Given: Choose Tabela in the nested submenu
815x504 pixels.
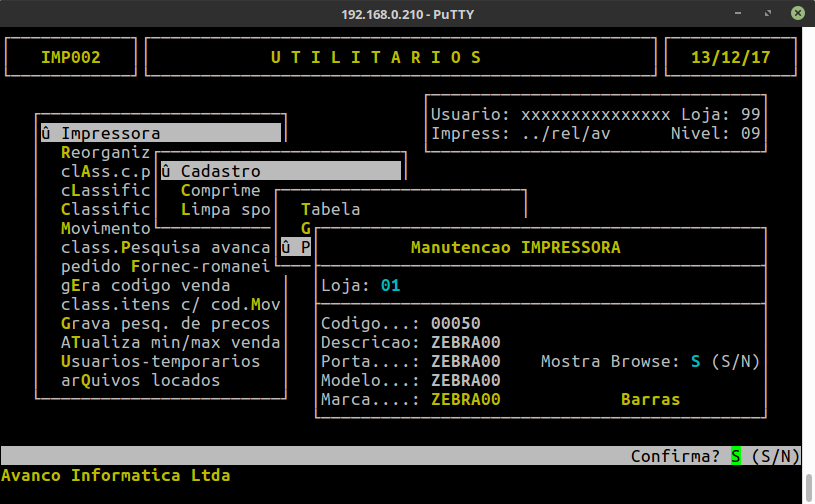Looking at the screenshot, I should click(330, 209).
